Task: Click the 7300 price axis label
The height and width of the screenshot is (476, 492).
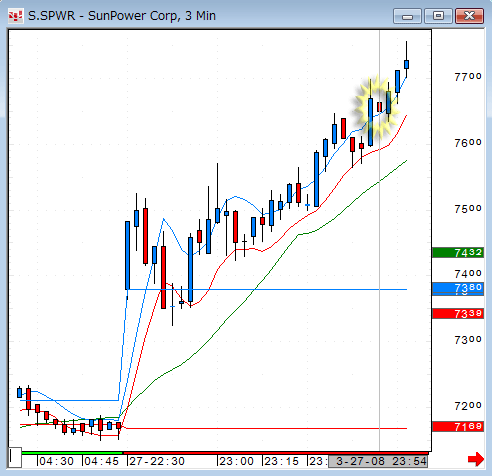Action: point(468,340)
